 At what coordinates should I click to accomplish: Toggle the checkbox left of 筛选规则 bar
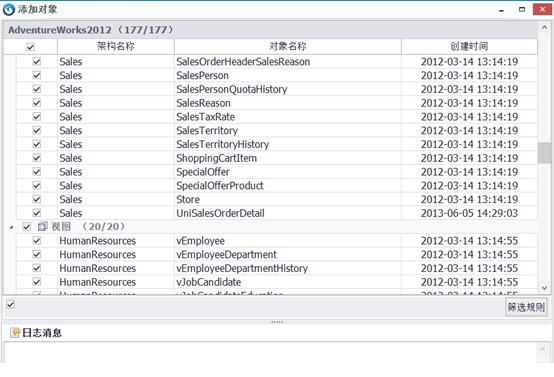click(11, 304)
